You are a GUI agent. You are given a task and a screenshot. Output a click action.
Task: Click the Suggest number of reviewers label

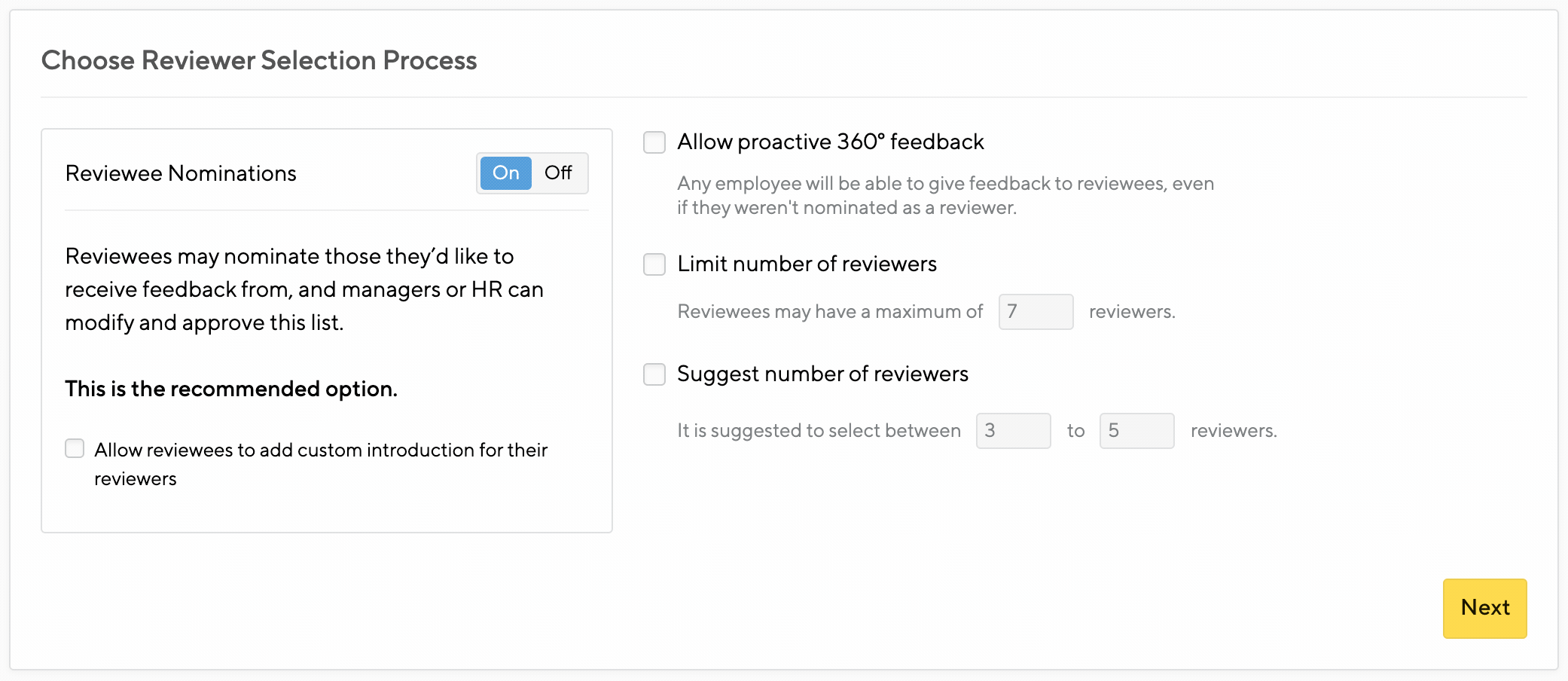(x=822, y=374)
